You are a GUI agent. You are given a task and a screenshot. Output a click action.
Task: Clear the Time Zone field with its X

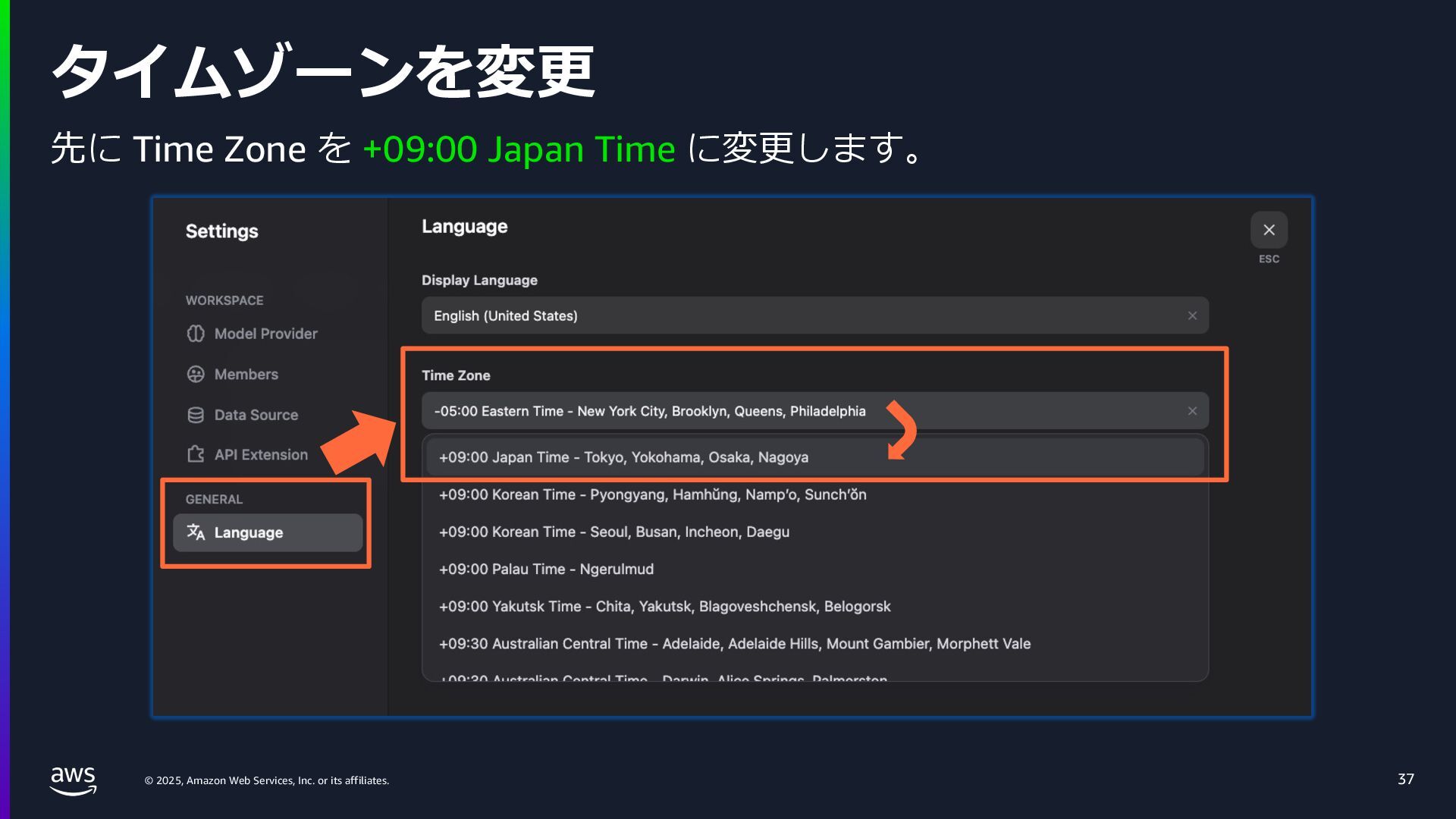point(1192,411)
